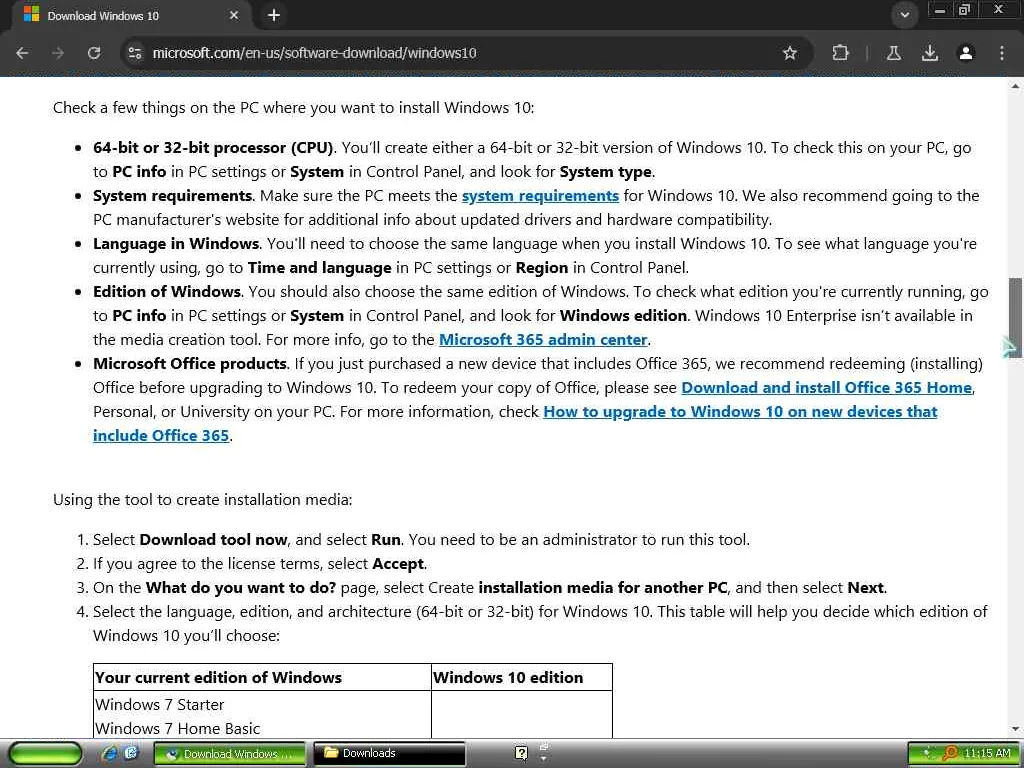Click the green Start button on taskbar
This screenshot has height=768, width=1024.
click(x=46, y=754)
